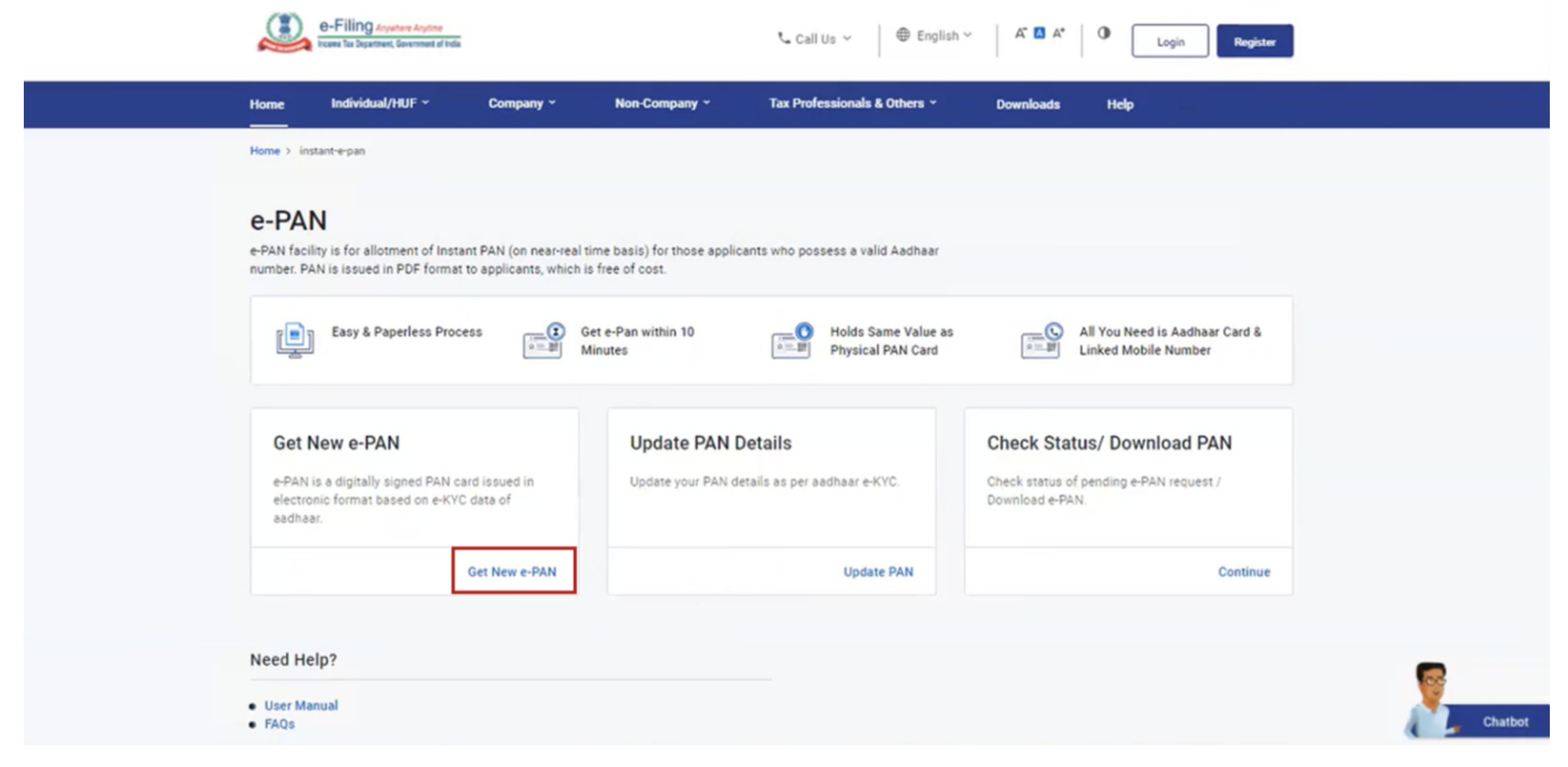Image resolution: width=1568 pixels, height=767 pixels.
Task: Click the Easy & Paperless Process icon
Action: (x=295, y=340)
